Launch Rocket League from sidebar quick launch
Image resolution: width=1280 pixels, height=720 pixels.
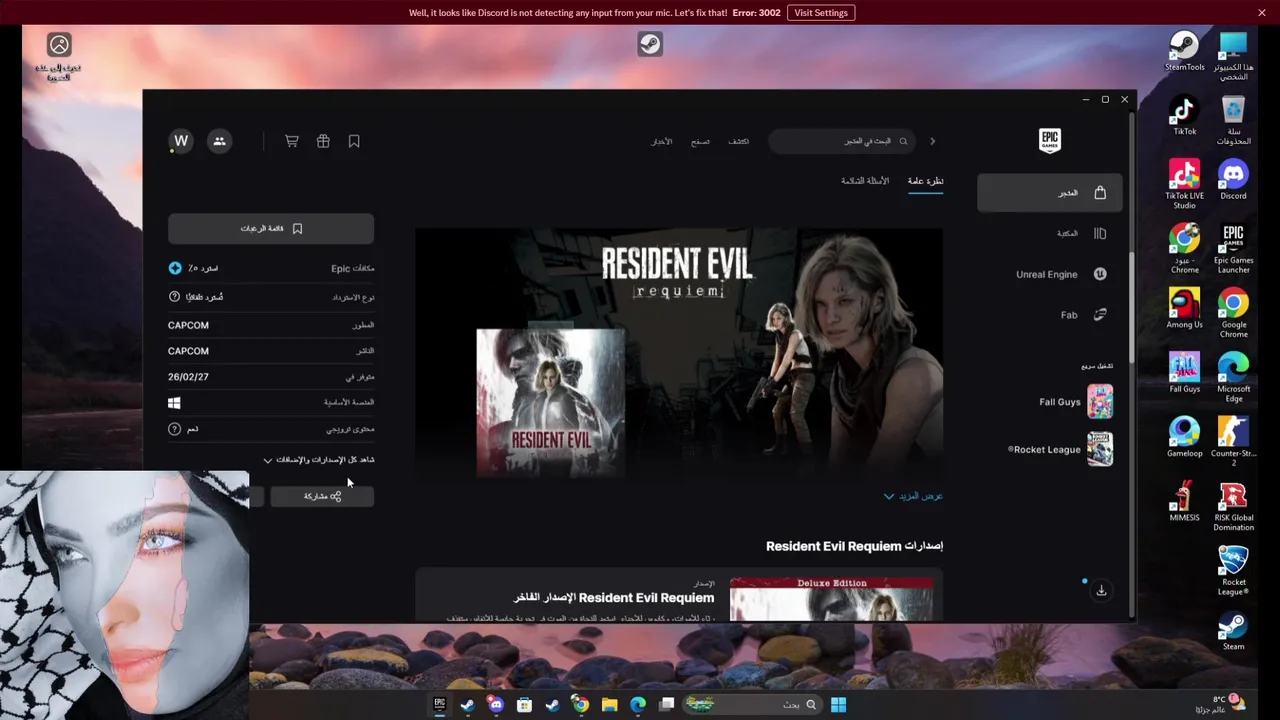(x=1060, y=450)
